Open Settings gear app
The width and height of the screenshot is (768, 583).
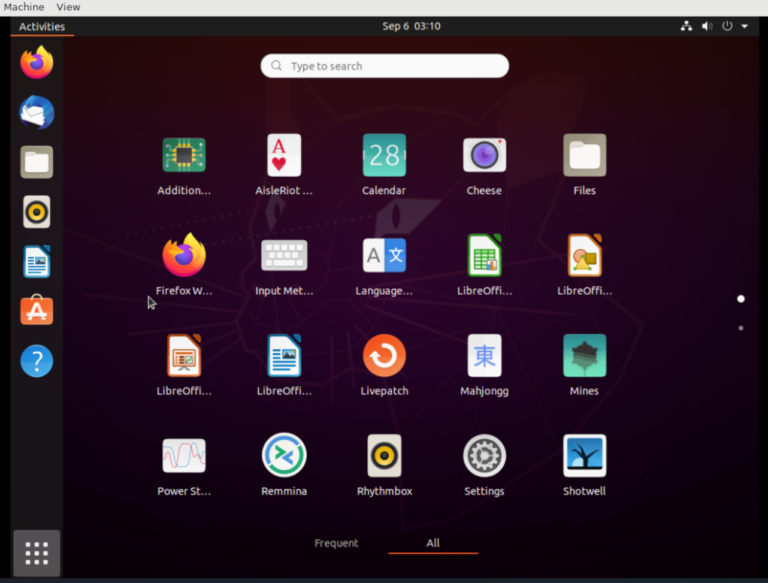(484, 456)
